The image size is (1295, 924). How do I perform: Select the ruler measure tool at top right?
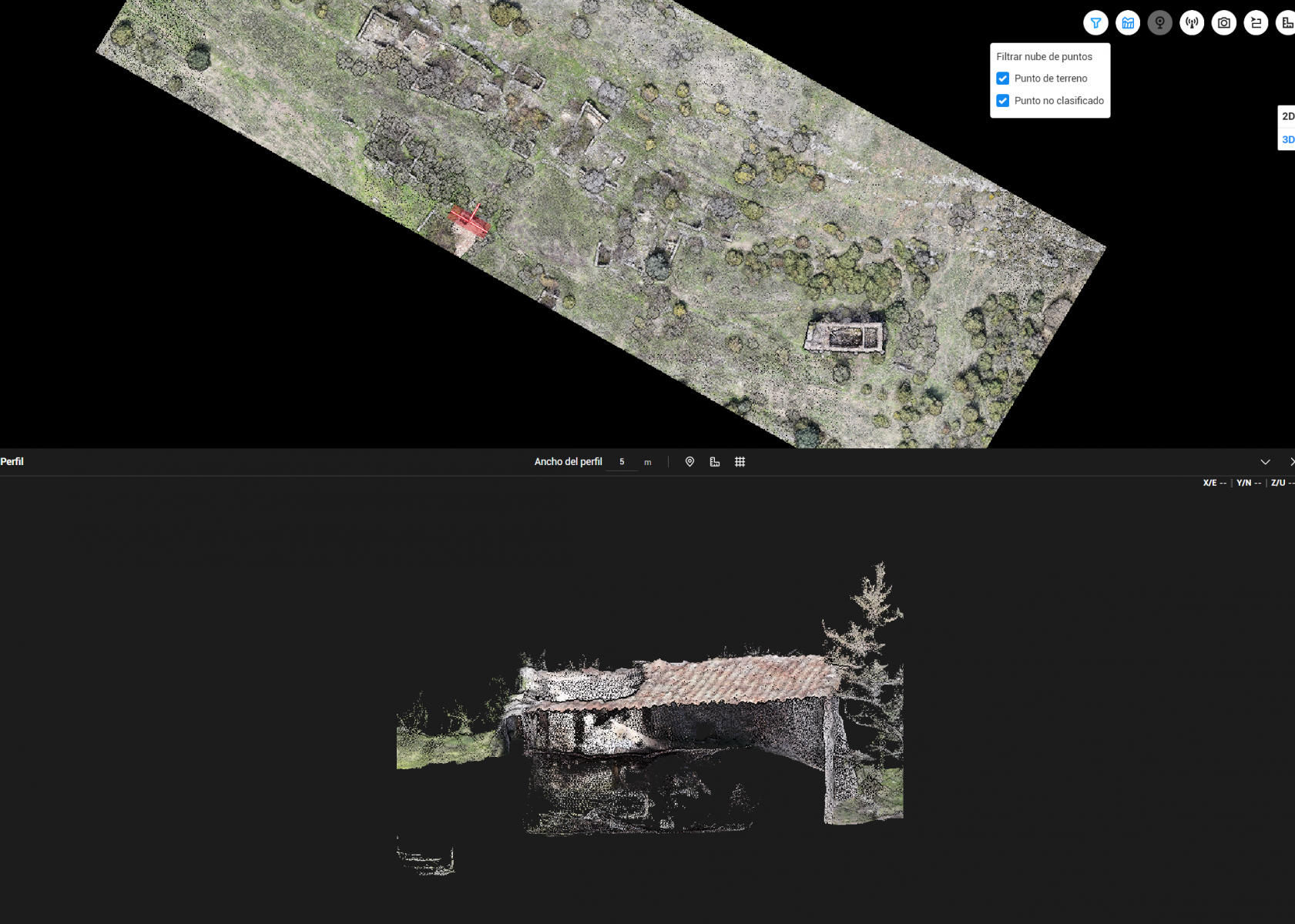(x=1287, y=23)
